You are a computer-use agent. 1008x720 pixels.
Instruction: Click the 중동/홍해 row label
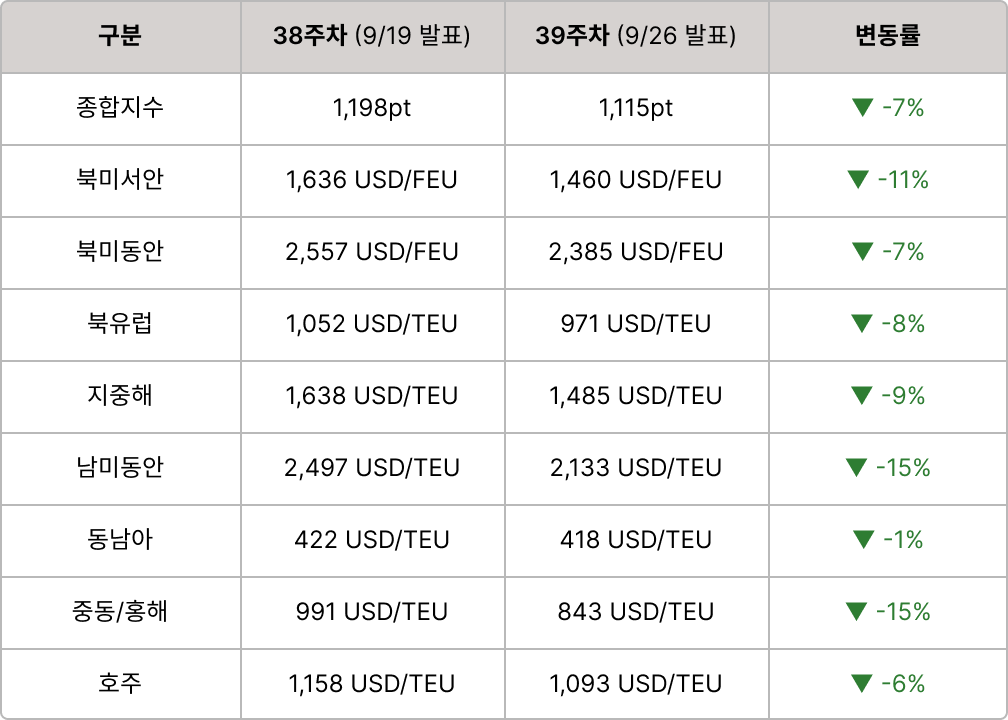click(120, 612)
